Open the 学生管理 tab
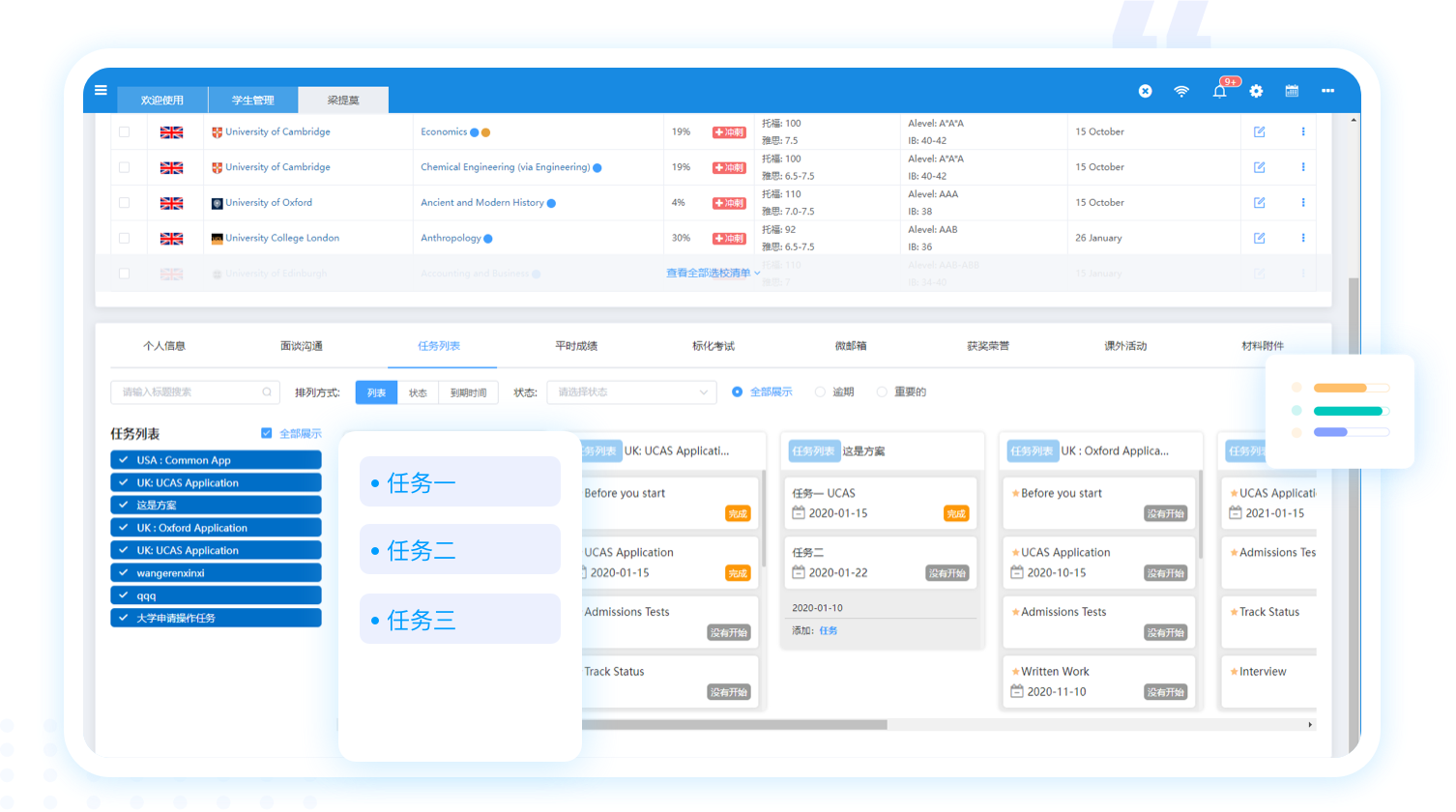 tap(252, 101)
